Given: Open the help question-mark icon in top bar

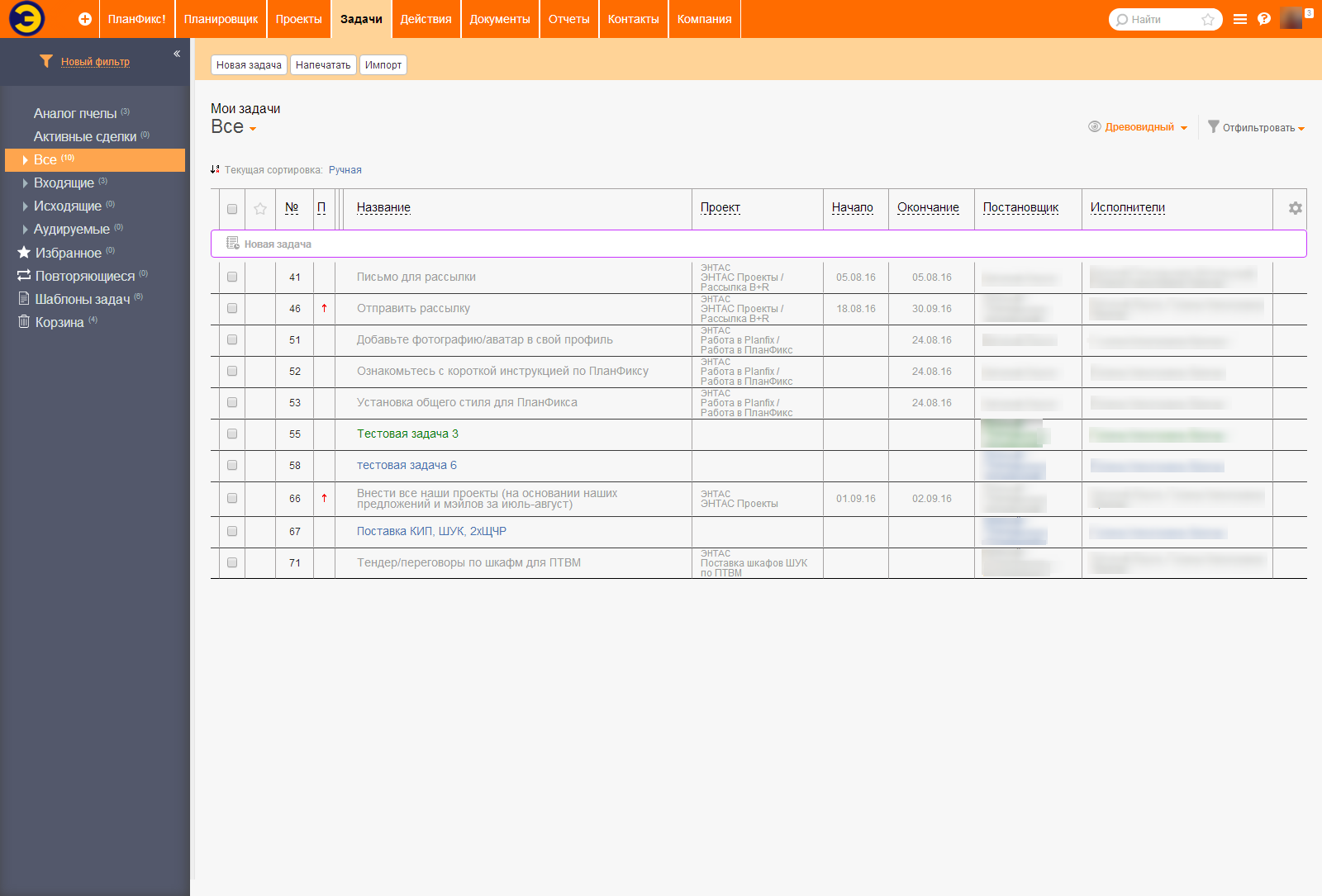Looking at the screenshot, I should (x=1264, y=18).
